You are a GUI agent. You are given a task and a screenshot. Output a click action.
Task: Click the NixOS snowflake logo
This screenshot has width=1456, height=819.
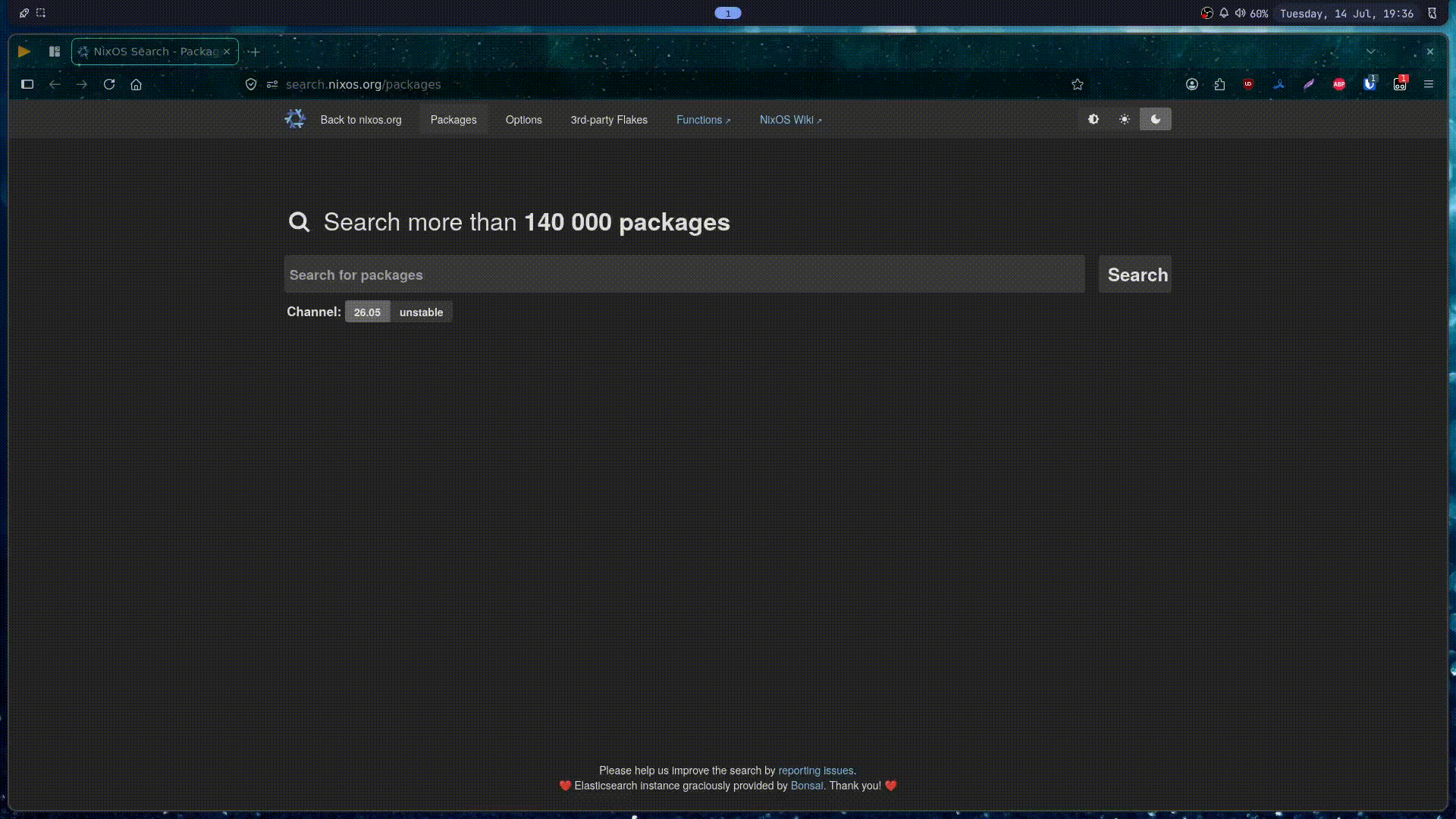pos(295,118)
